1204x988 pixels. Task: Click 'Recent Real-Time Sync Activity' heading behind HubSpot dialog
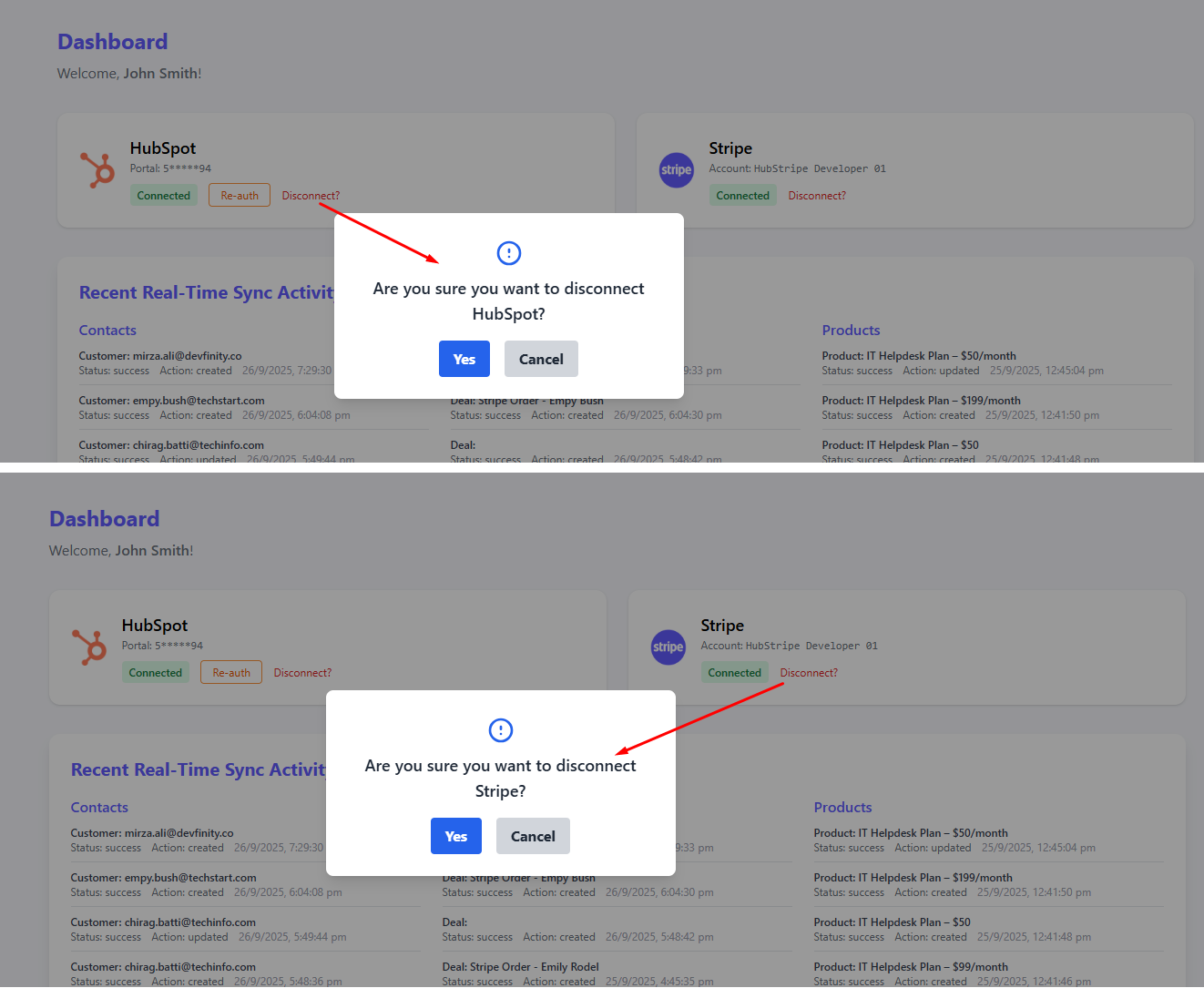pyautogui.click(x=207, y=292)
